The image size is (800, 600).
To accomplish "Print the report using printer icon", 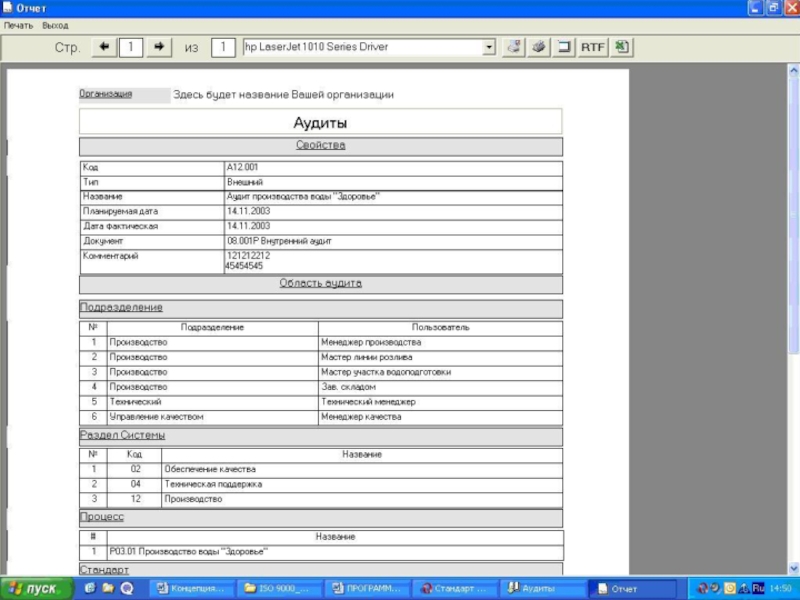I will [x=539, y=47].
